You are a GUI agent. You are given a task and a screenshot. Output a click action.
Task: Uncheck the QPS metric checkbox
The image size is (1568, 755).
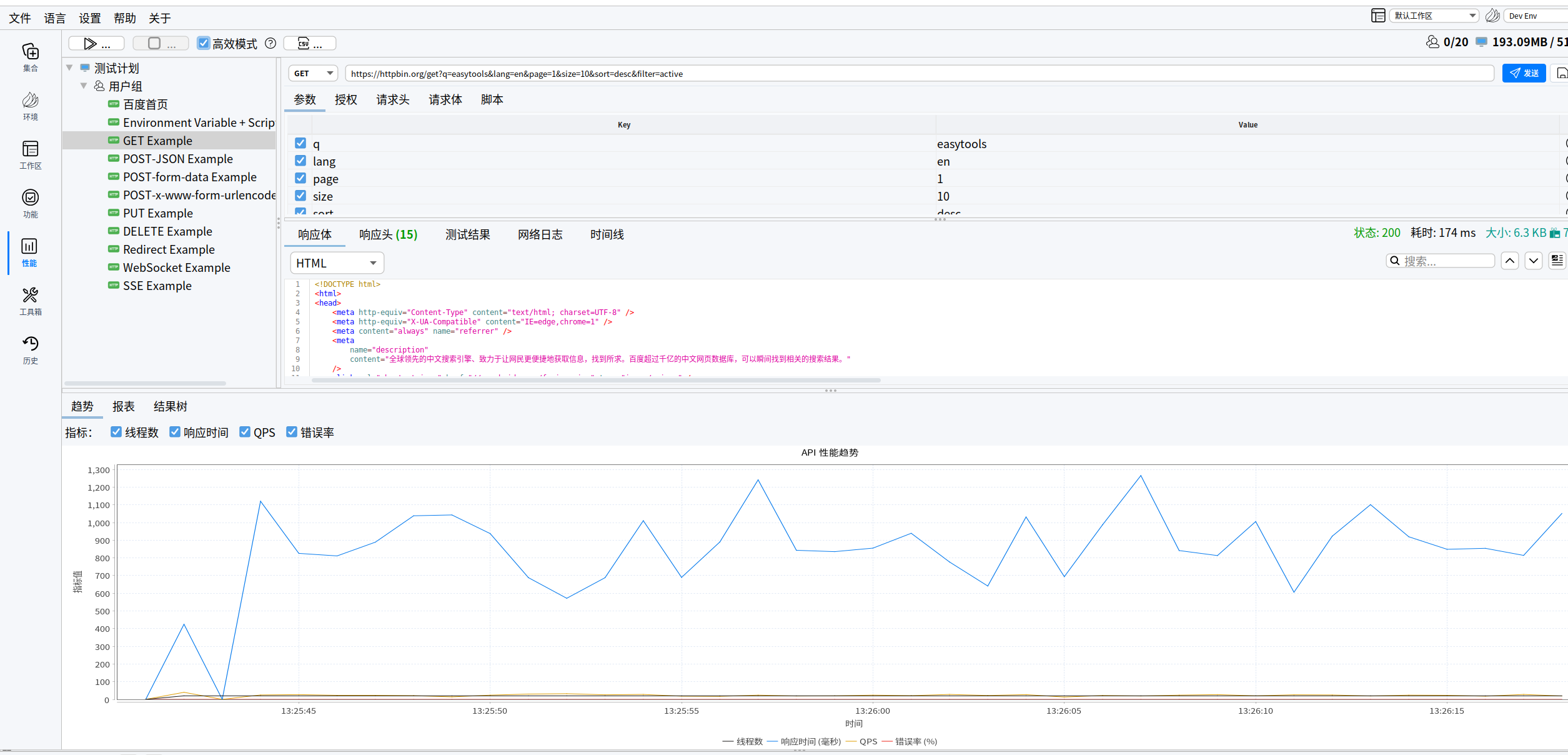(x=245, y=432)
